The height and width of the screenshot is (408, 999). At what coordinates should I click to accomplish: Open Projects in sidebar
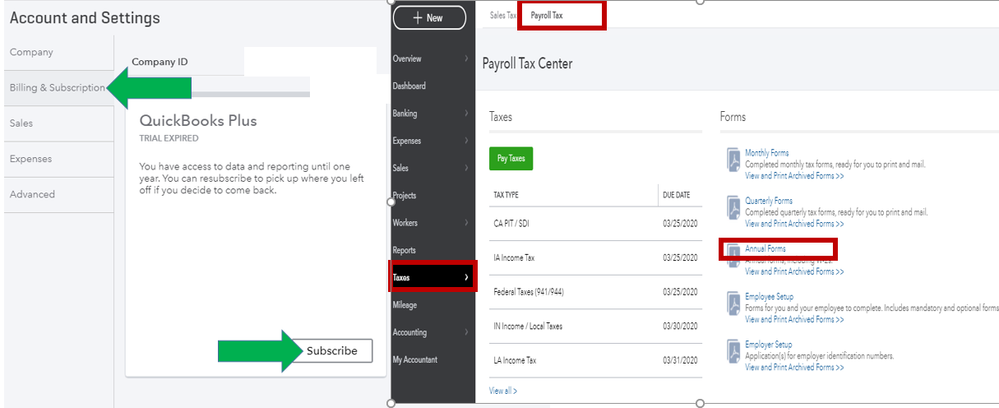[405, 196]
